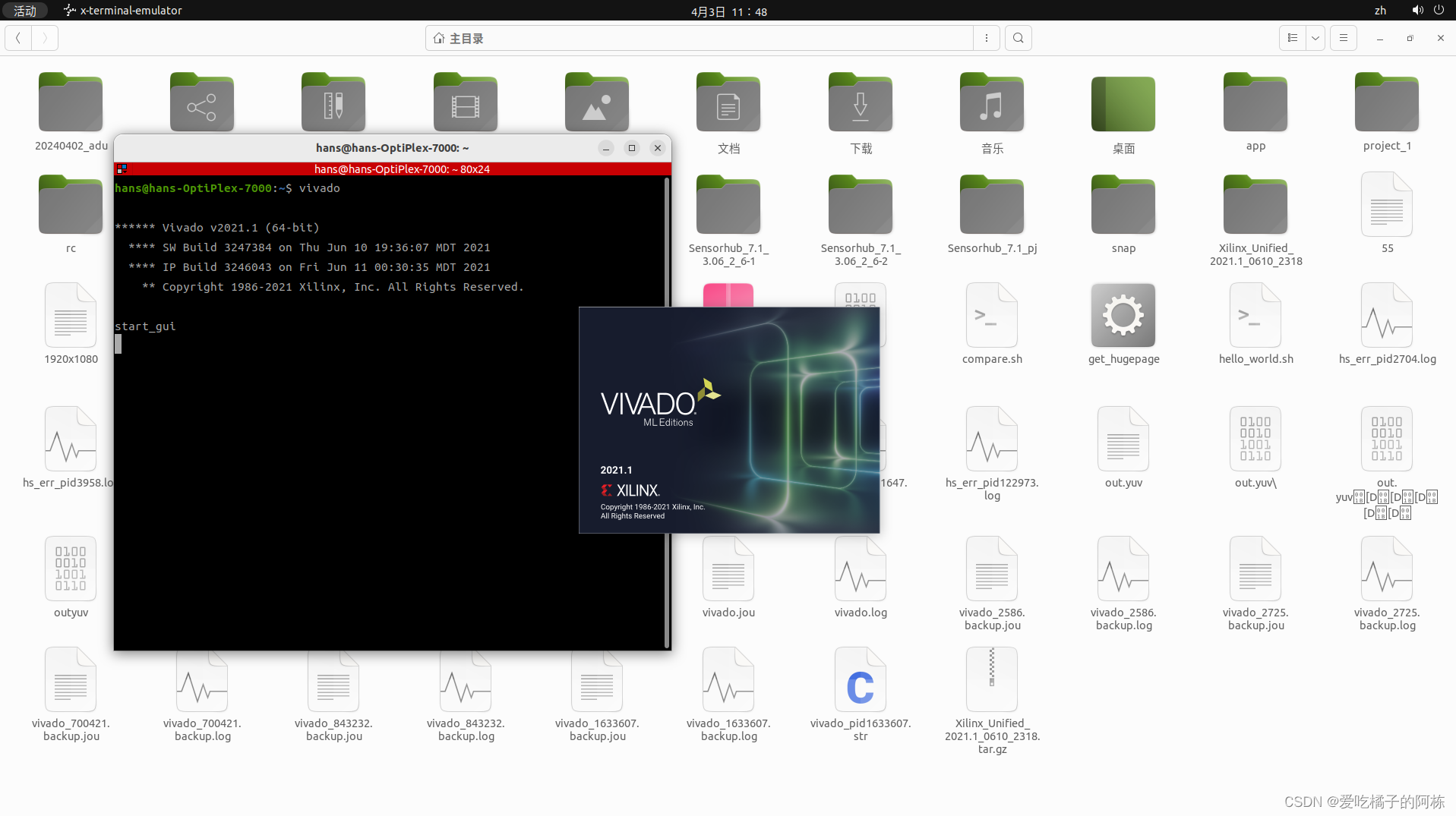Open the project_1 folder
The width and height of the screenshot is (1456, 816).
1386,104
